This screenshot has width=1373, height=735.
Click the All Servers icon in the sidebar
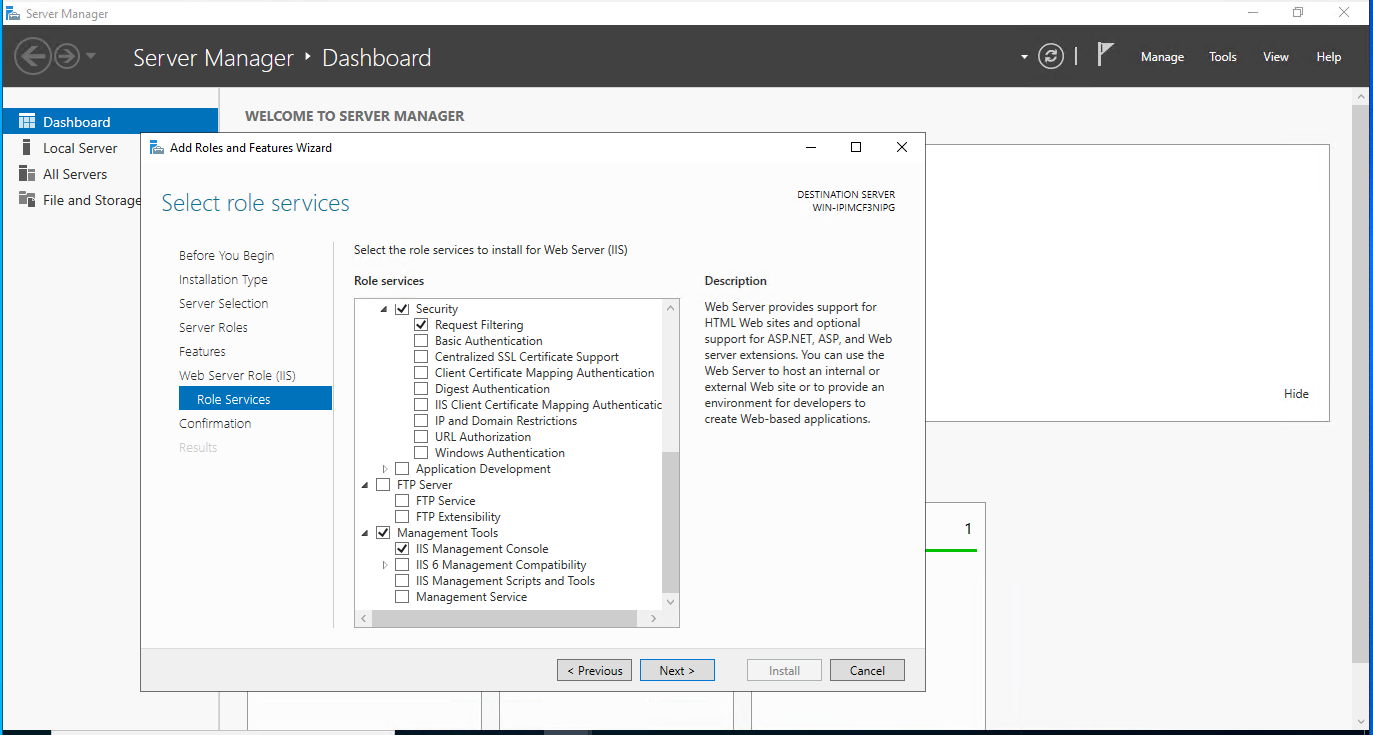[27, 173]
